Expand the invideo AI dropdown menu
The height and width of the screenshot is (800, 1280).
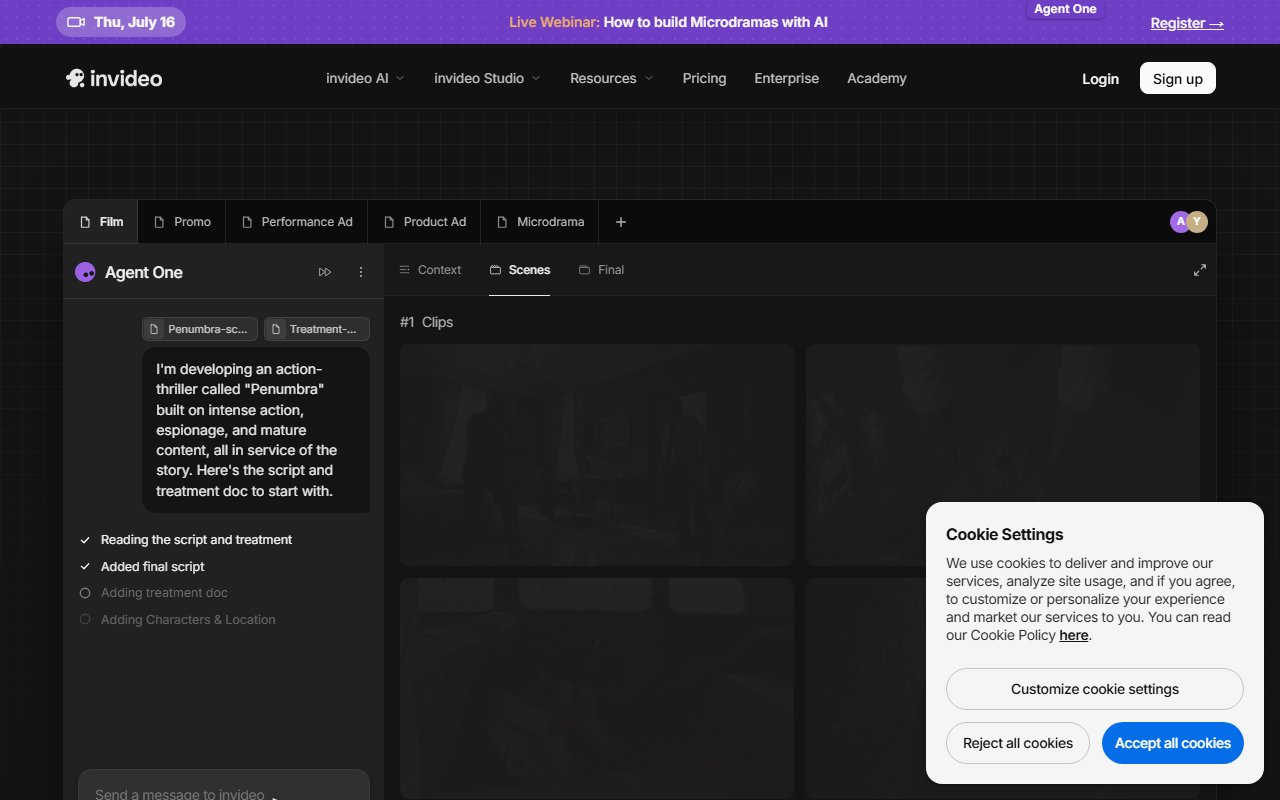click(365, 78)
